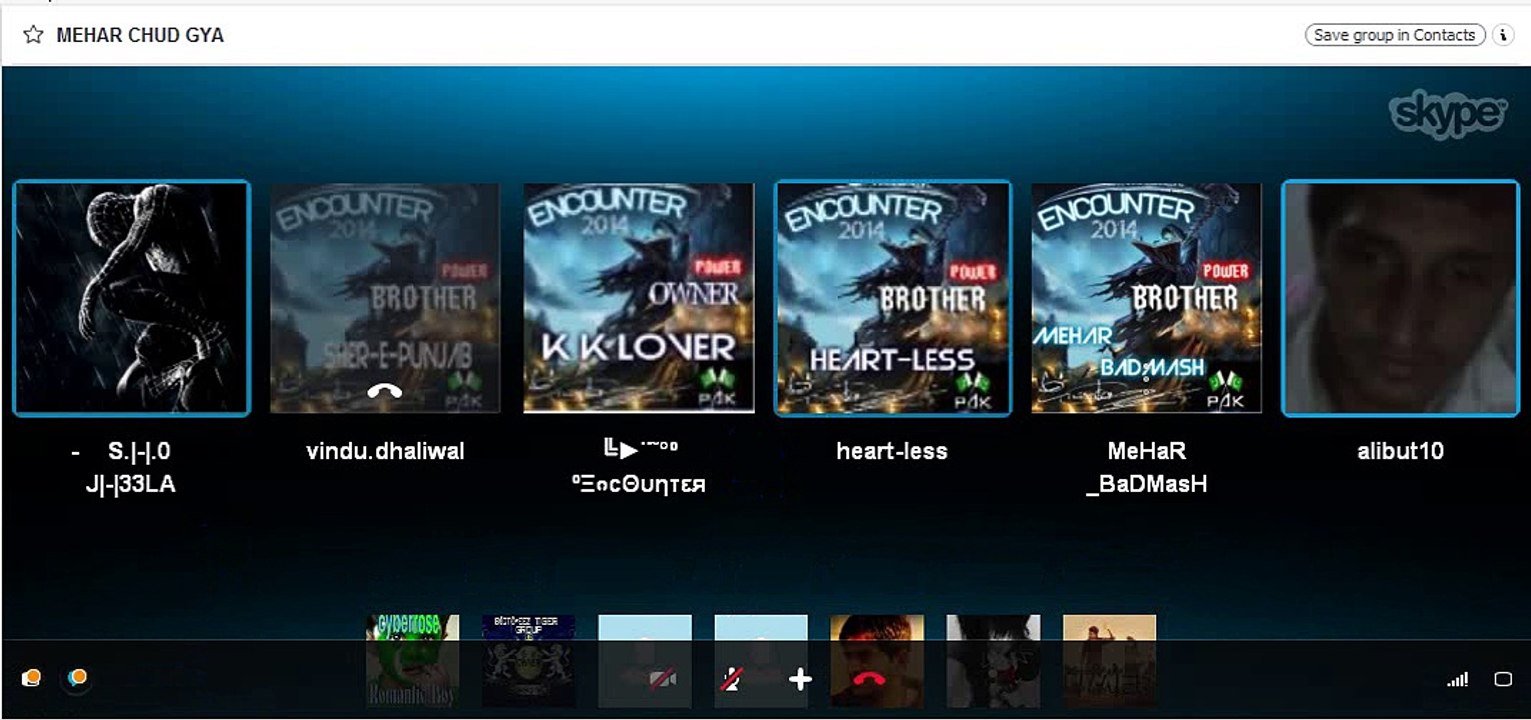Click the vindu.dhaliwal name label
The image size is (1531, 720).
(385, 451)
